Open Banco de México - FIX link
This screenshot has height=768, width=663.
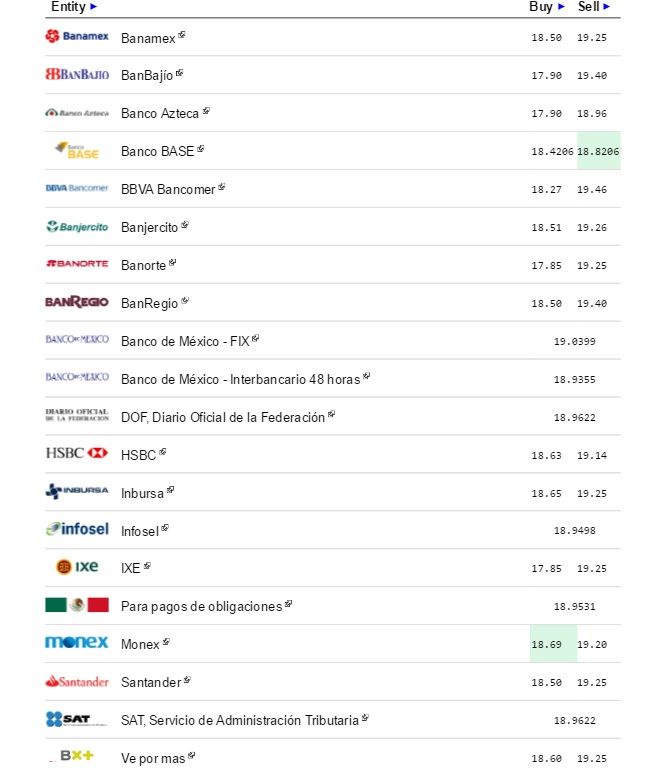[185, 341]
